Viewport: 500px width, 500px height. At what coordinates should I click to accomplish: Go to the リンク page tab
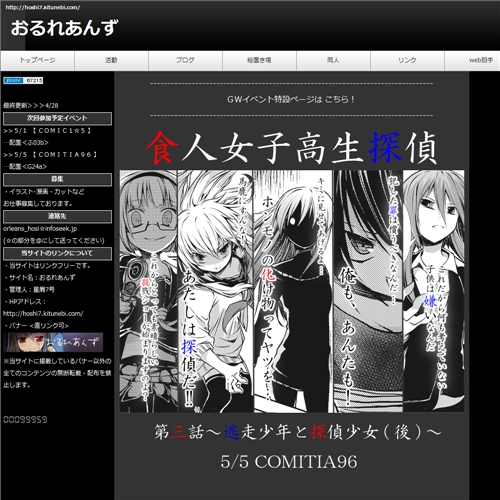pyautogui.click(x=407, y=60)
